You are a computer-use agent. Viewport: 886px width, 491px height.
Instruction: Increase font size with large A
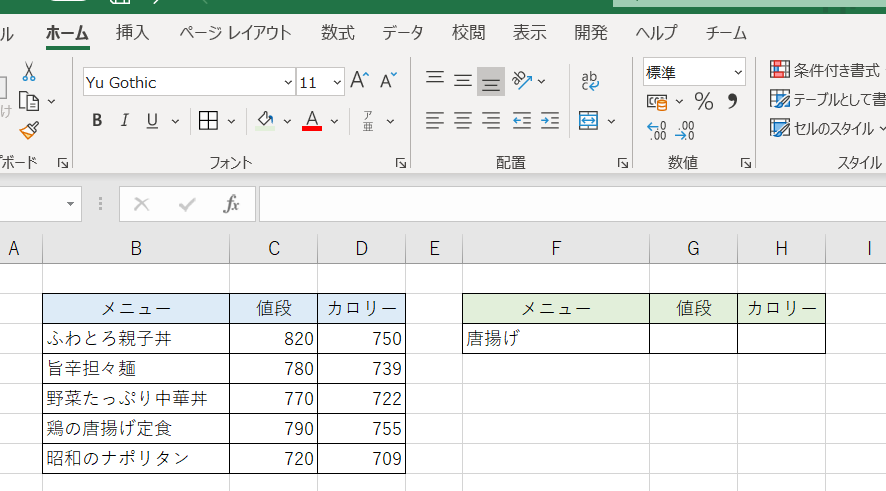click(x=359, y=81)
